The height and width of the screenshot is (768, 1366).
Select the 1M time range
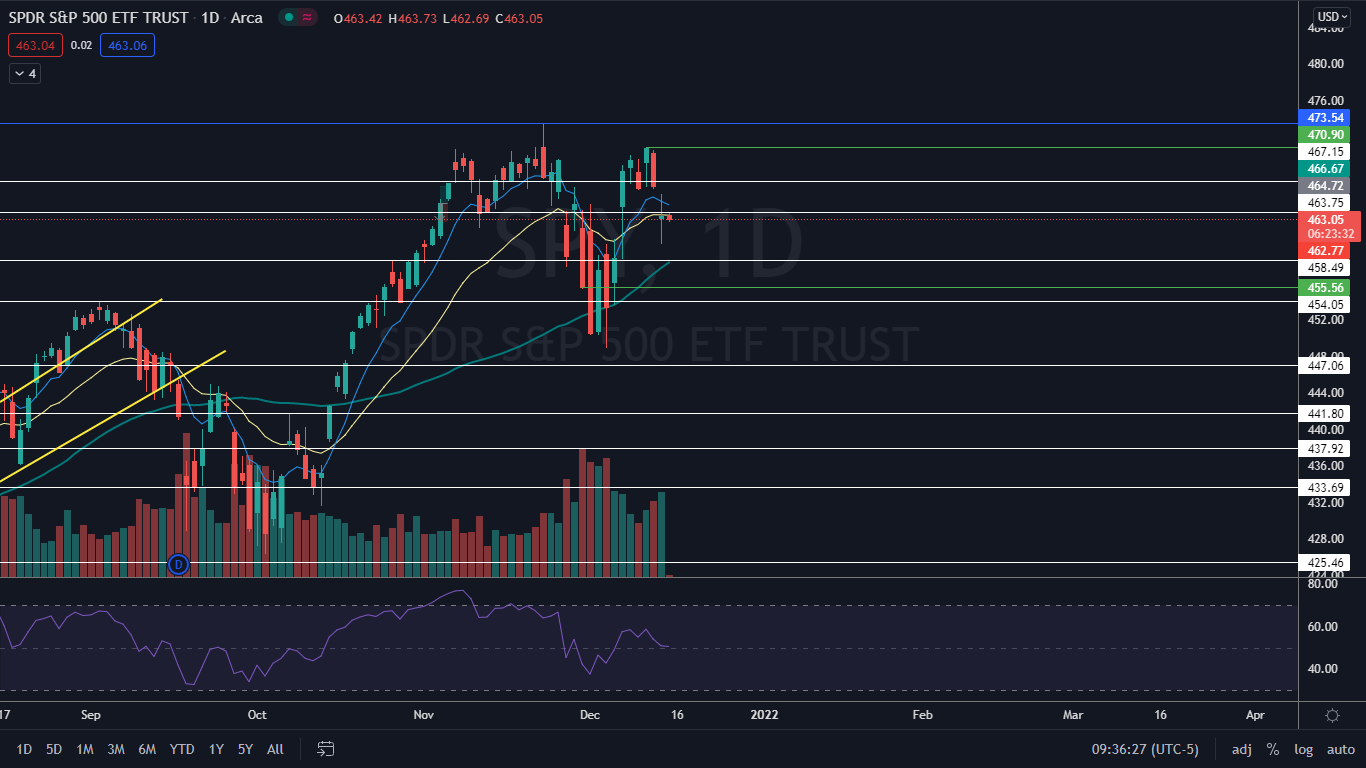(x=85, y=749)
